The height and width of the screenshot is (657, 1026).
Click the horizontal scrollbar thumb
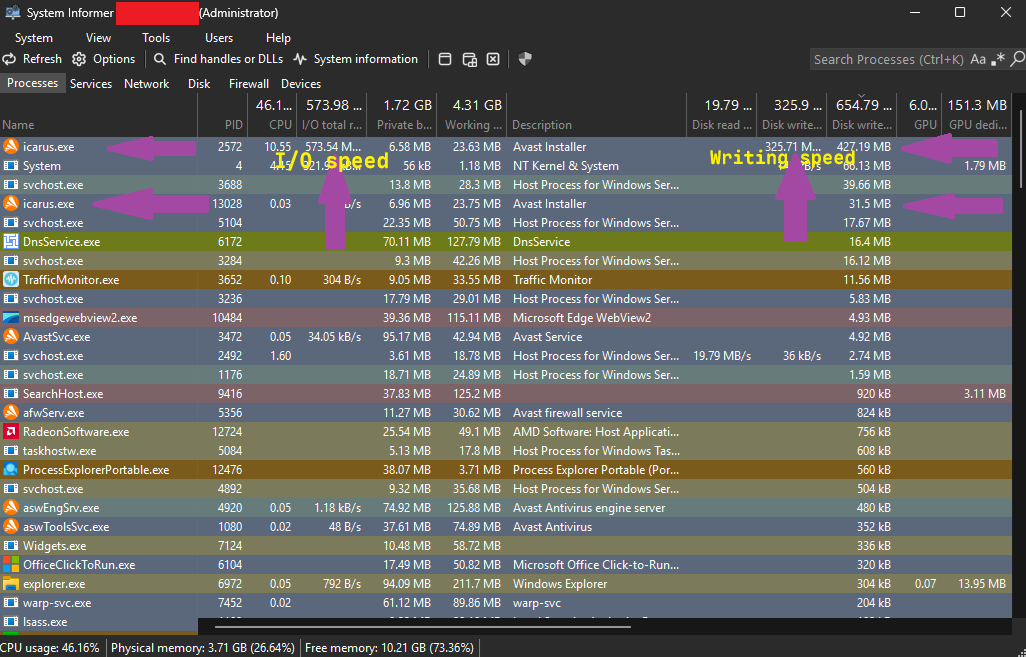coord(423,627)
